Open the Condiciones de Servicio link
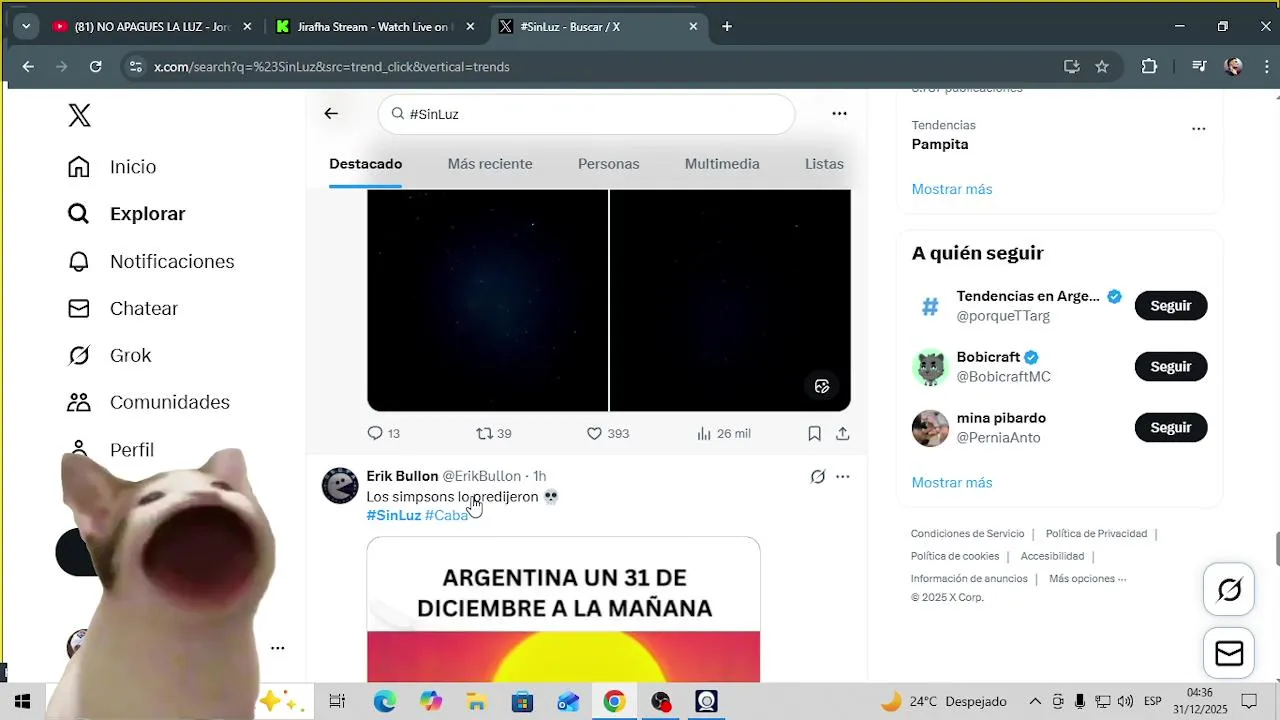 pos(967,534)
